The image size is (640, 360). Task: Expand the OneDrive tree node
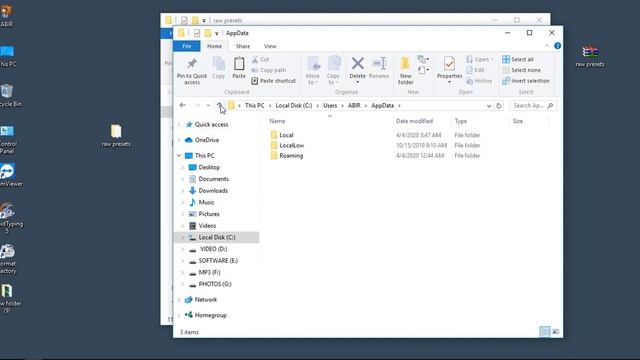pos(179,140)
